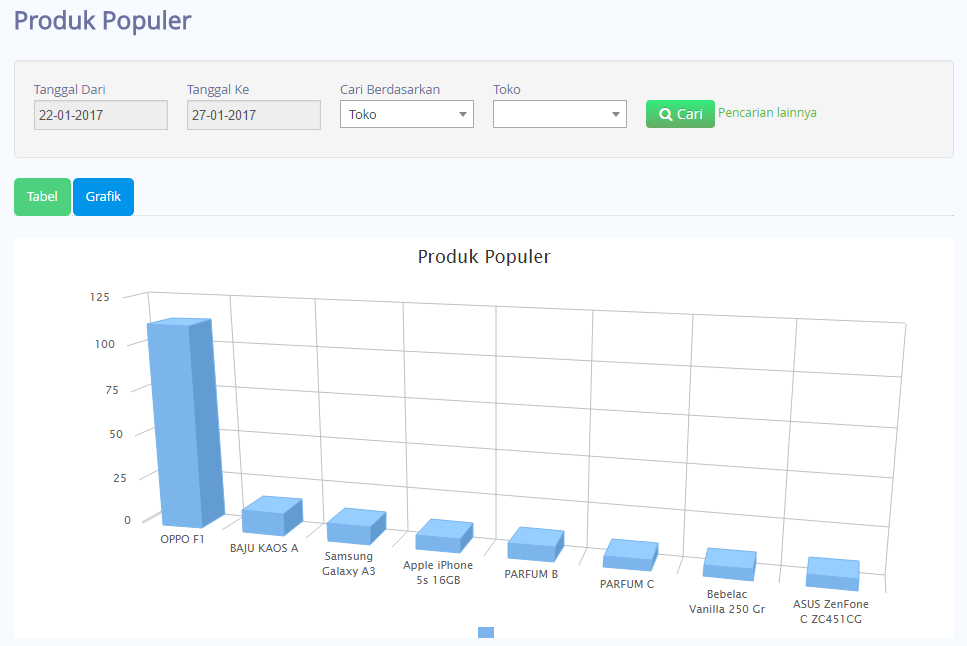Click the BAJU KAOS A axis label
967x646 pixels.
tap(264, 549)
